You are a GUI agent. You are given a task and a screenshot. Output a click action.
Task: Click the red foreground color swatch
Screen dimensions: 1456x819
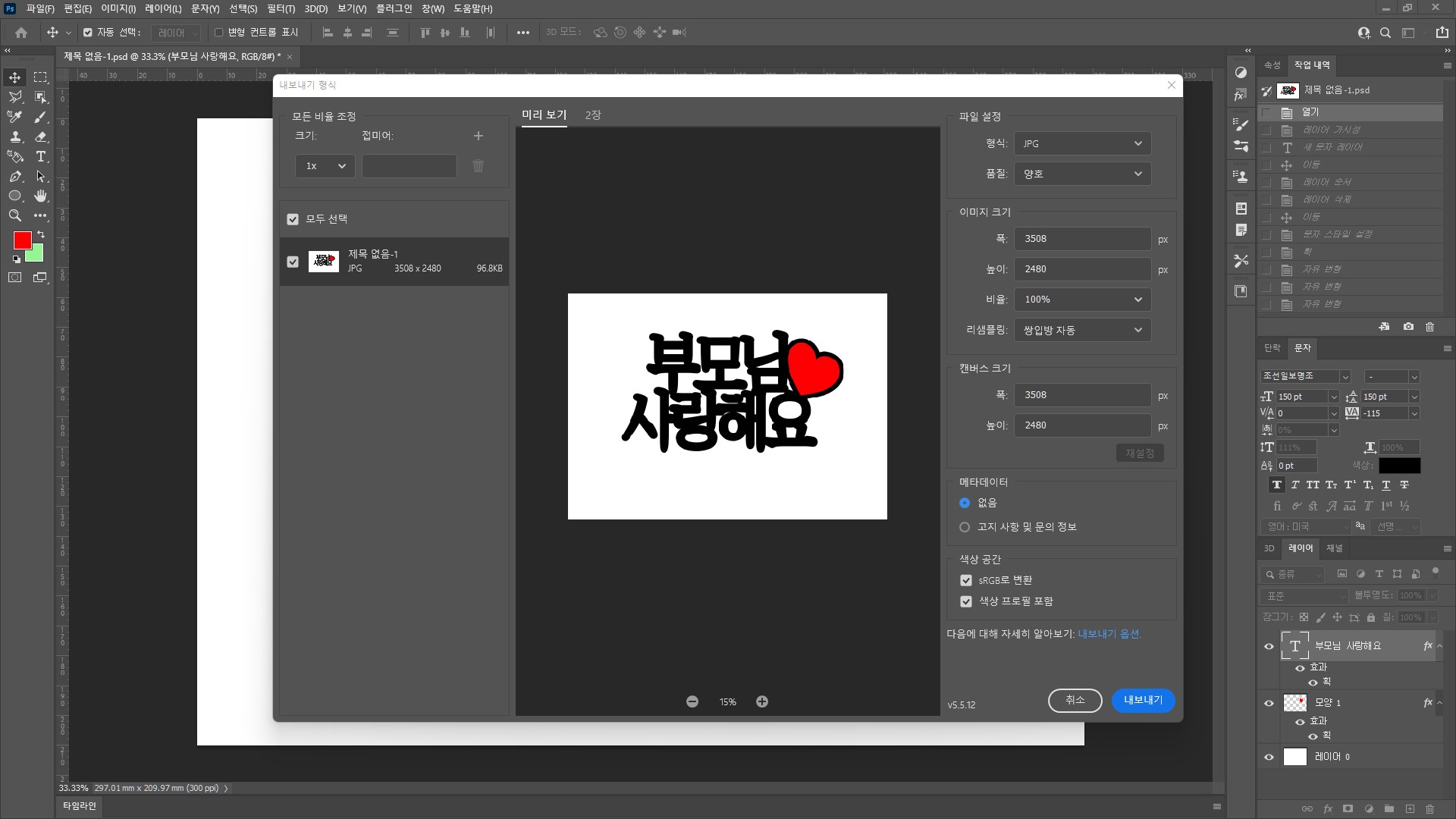[x=22, y=240]
